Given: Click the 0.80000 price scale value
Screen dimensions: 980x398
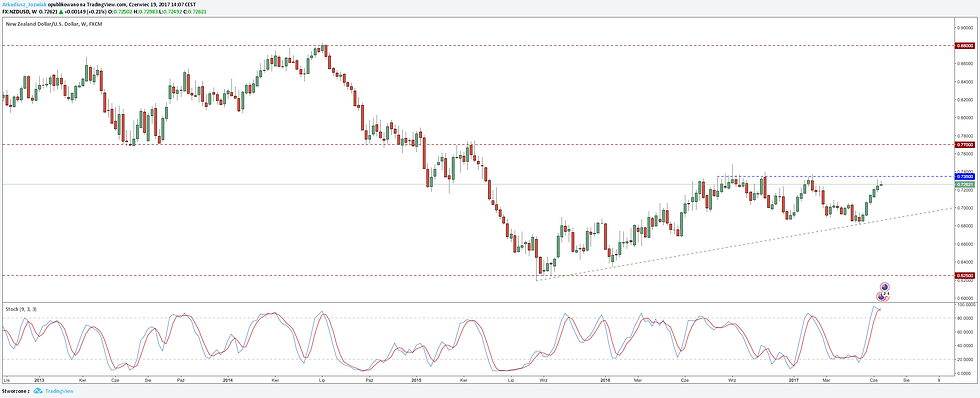Looking at the screenshot, I should click(965, 117).
